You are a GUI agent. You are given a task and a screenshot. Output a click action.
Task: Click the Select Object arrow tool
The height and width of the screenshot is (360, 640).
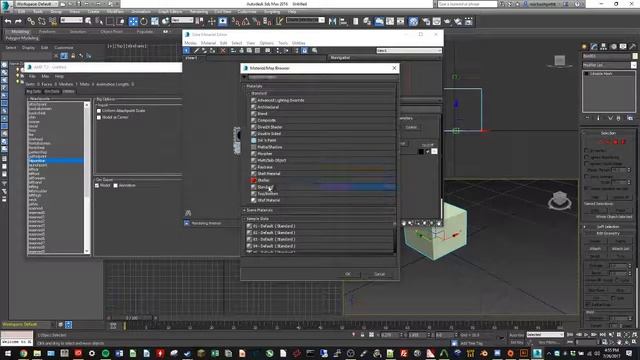pyautogui.click(x=88, y=21)
